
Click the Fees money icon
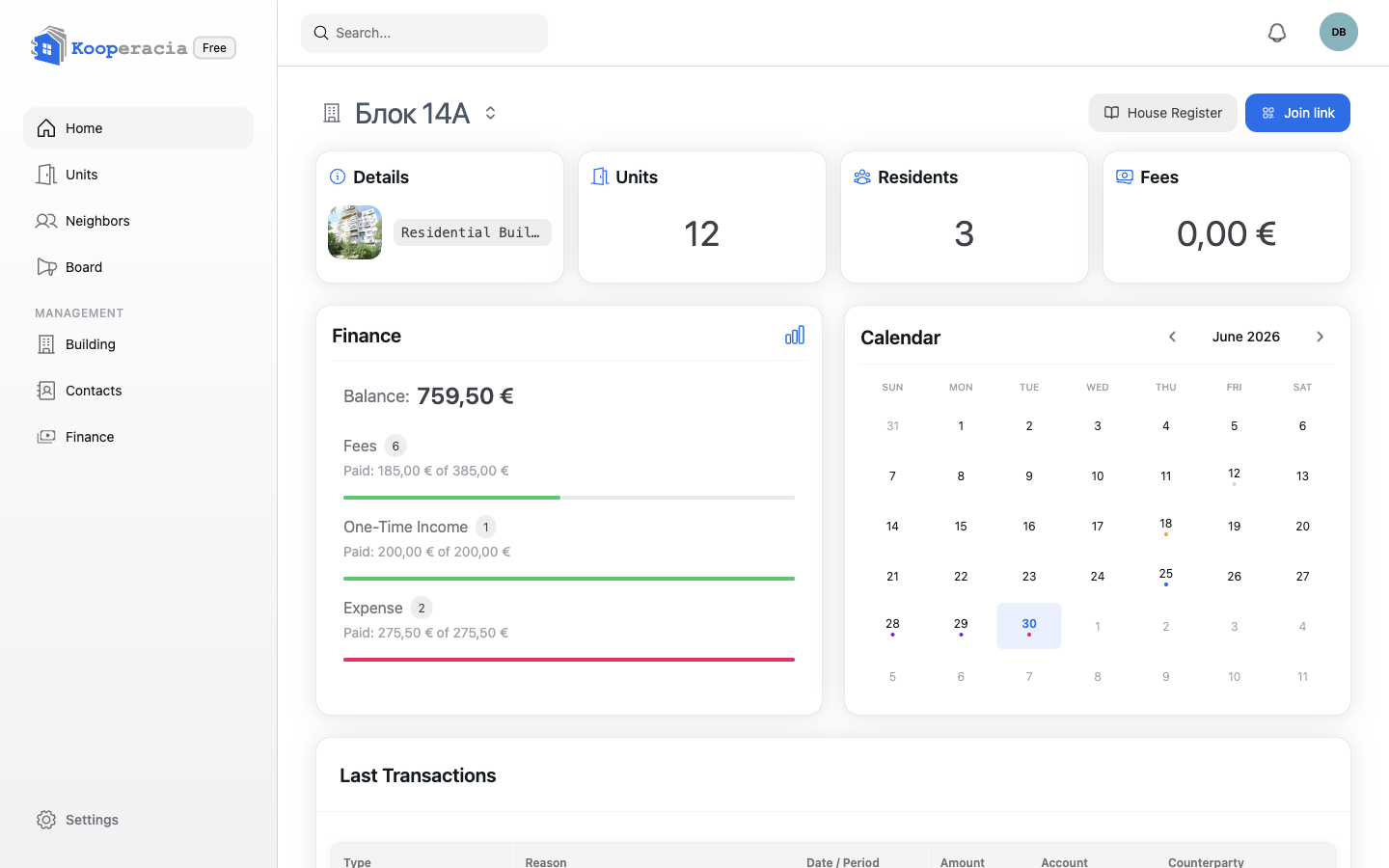coord(1125,176)
